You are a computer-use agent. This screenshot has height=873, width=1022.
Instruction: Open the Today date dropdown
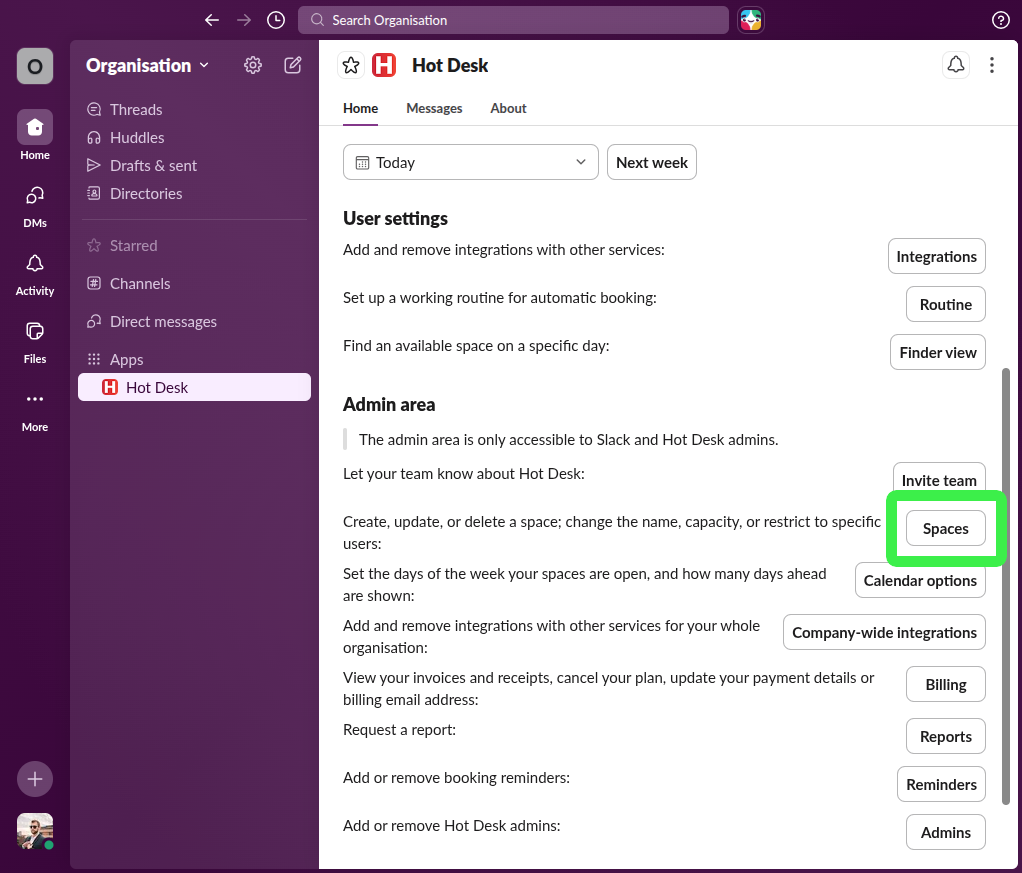[470, 161]
